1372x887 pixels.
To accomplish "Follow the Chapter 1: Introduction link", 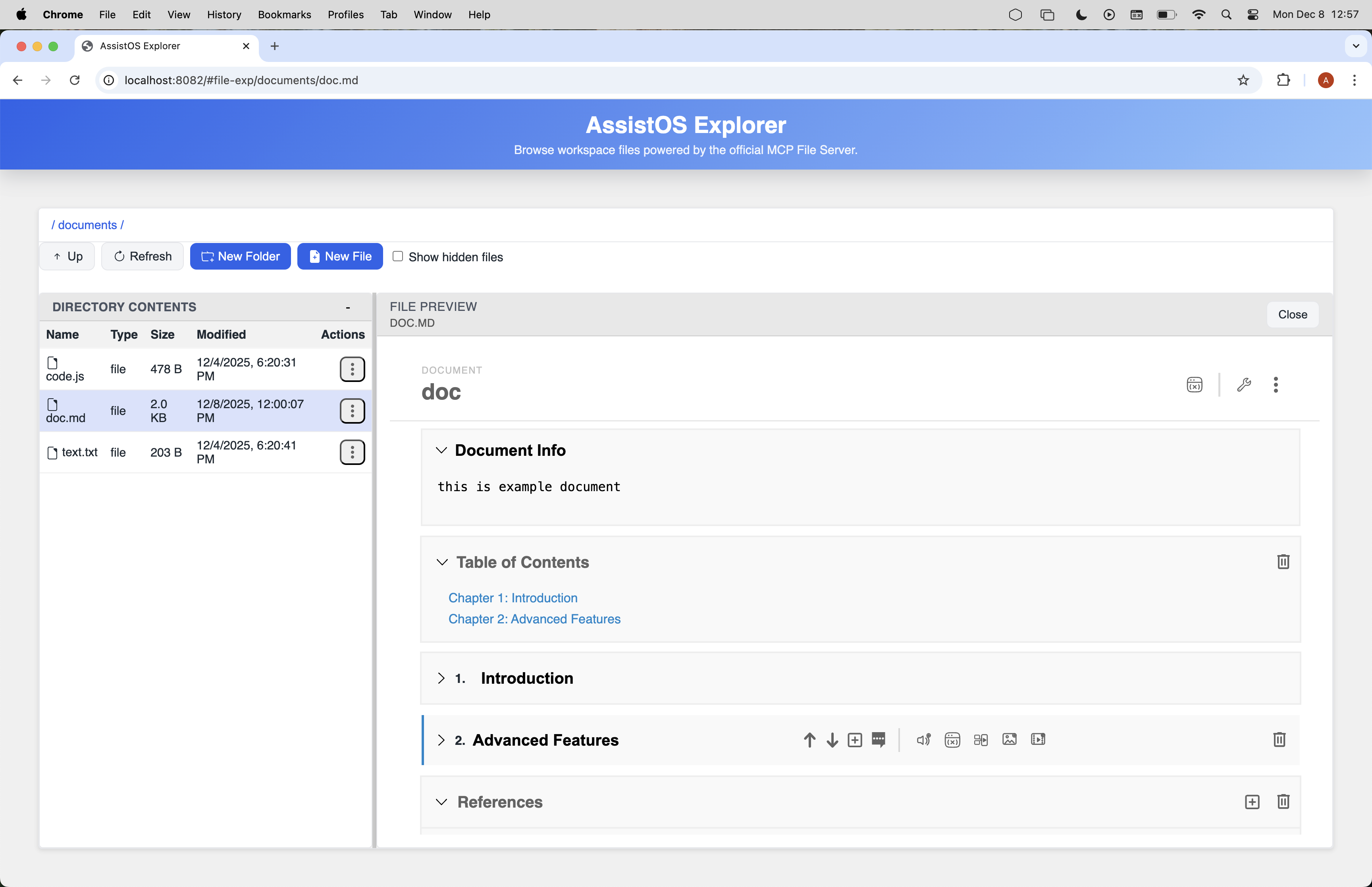I will (513, 598).
